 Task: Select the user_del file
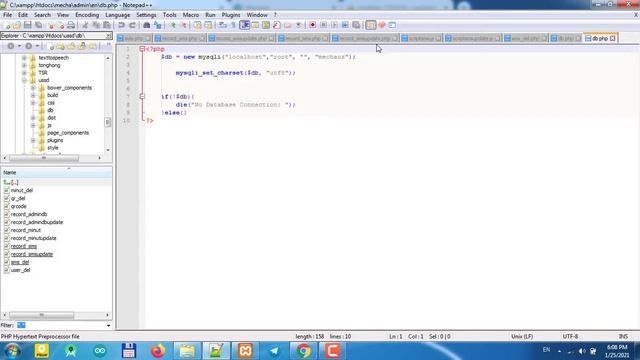pos(20,270)
